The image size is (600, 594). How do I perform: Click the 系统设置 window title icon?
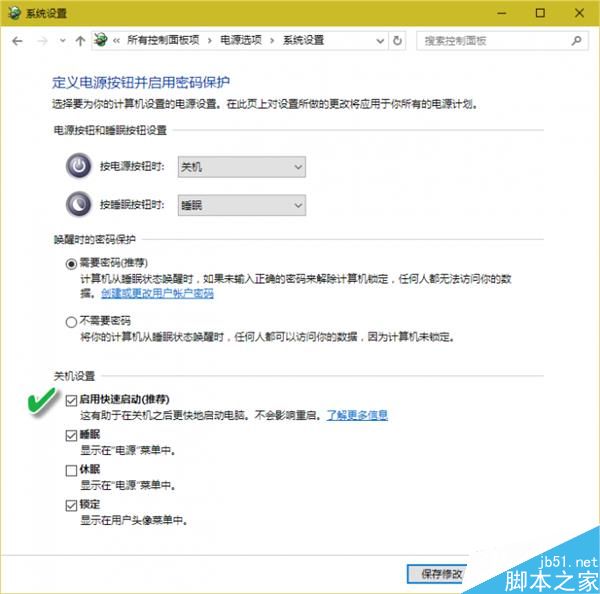coord(14,13)
